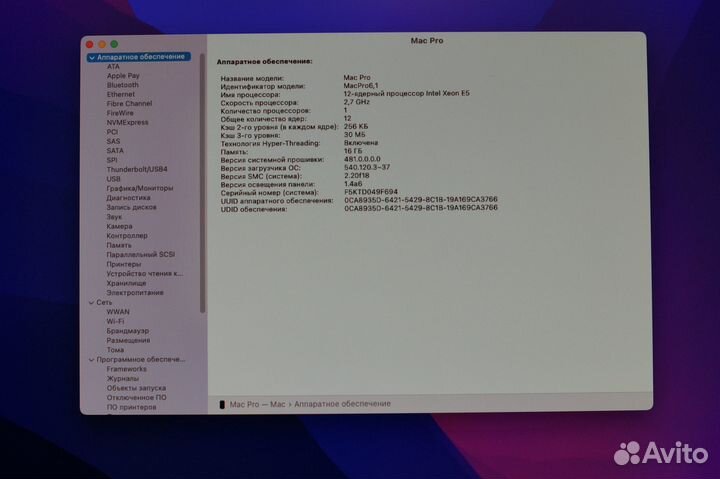This screenshot has width=720, height=479.
Task: Click SMC version '2.20f18'
Action: tap(357, 175)
